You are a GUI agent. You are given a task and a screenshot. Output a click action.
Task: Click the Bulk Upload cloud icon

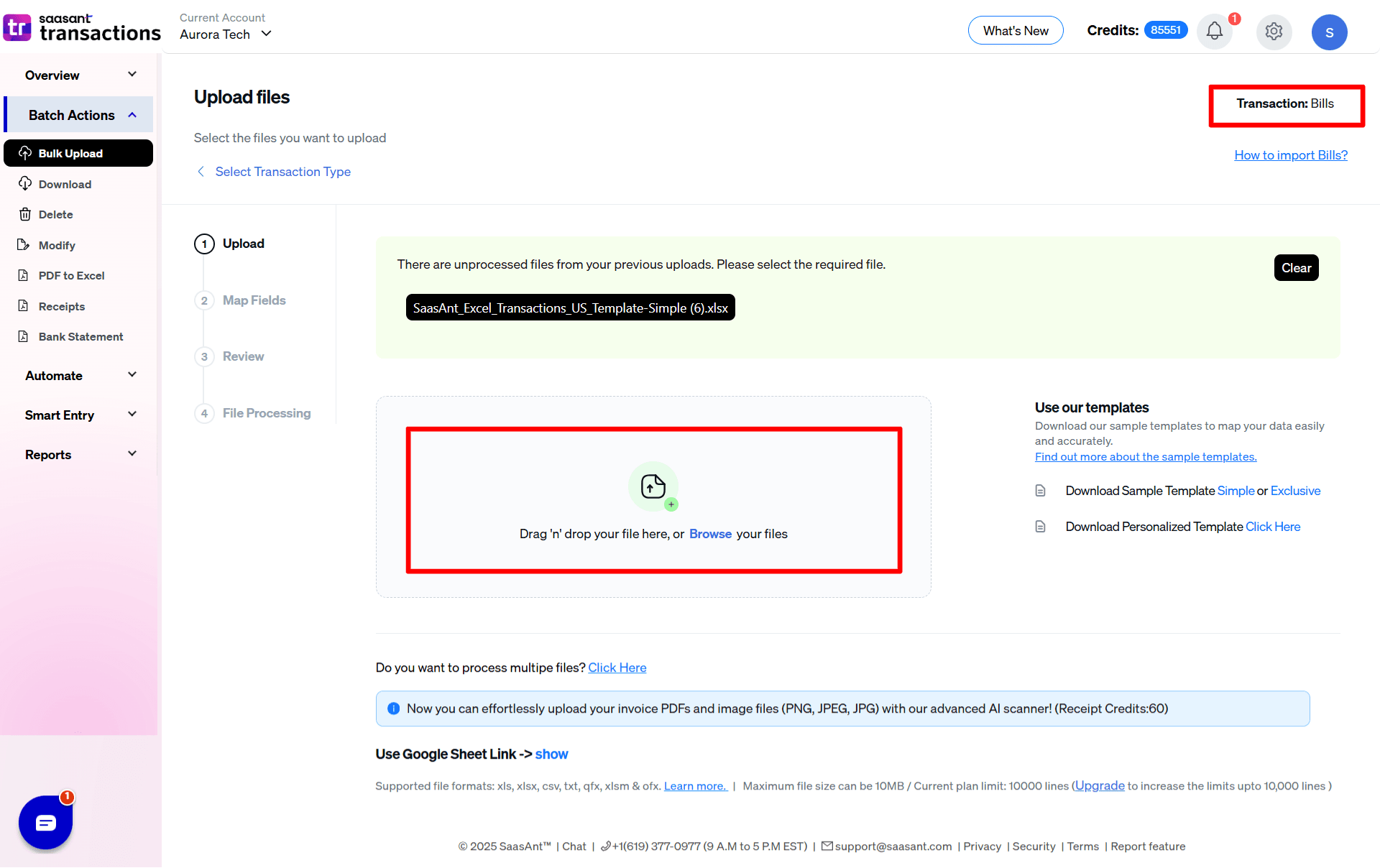pos(25,153)
